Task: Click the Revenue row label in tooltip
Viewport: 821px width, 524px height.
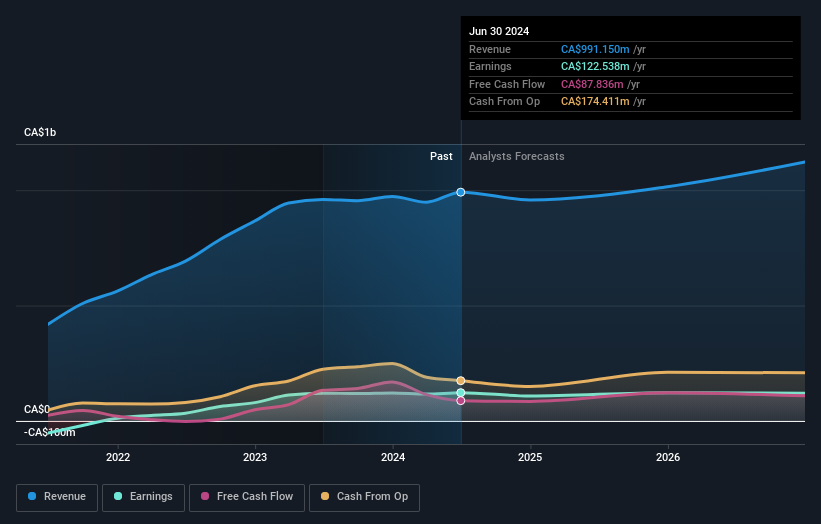Action: click(x=490, y=49)
